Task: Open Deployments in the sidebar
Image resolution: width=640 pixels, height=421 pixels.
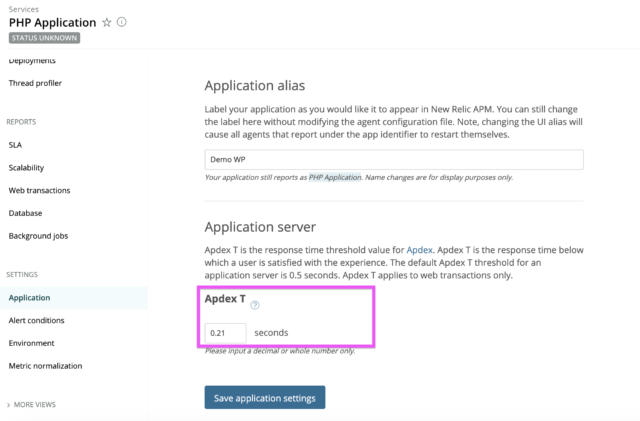Action: click(33, 62)
